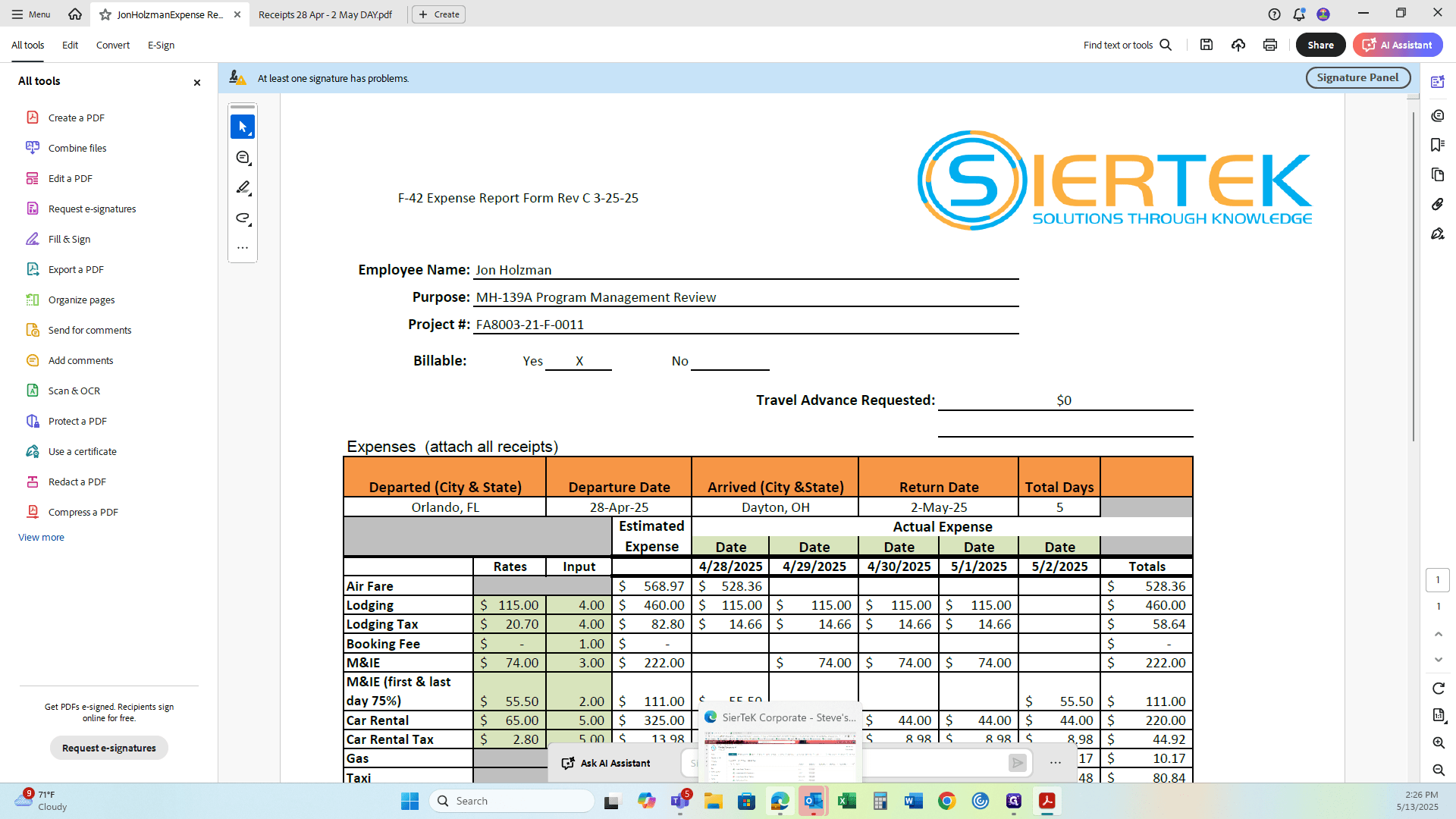Open the page thumbnails panel icon
The width and height of the screenshot is (1456, 819).
pos(1438,174)
